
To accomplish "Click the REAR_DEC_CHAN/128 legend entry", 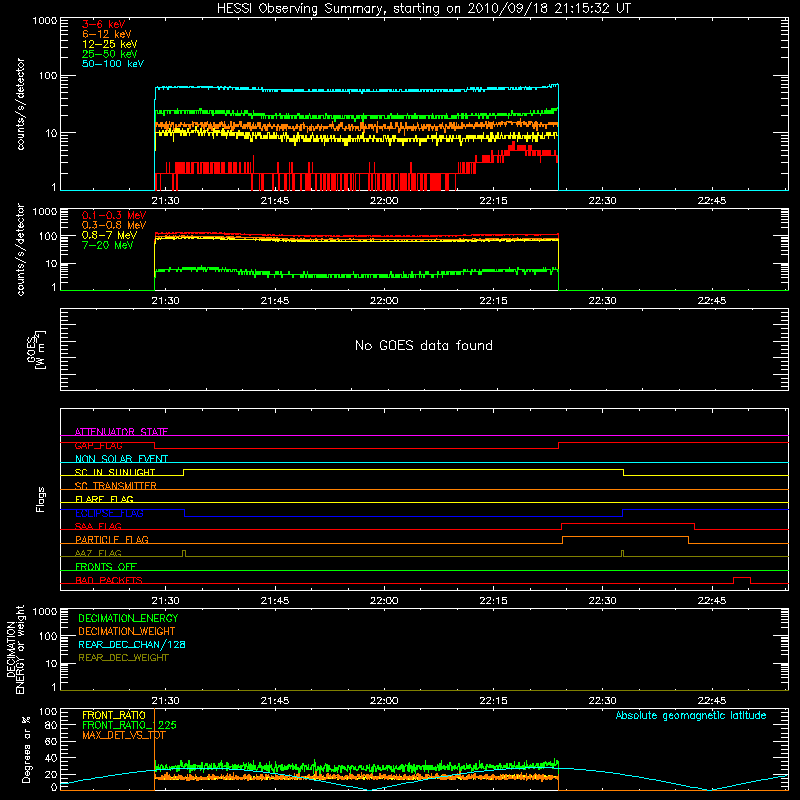I will click(x=132, y=644).
